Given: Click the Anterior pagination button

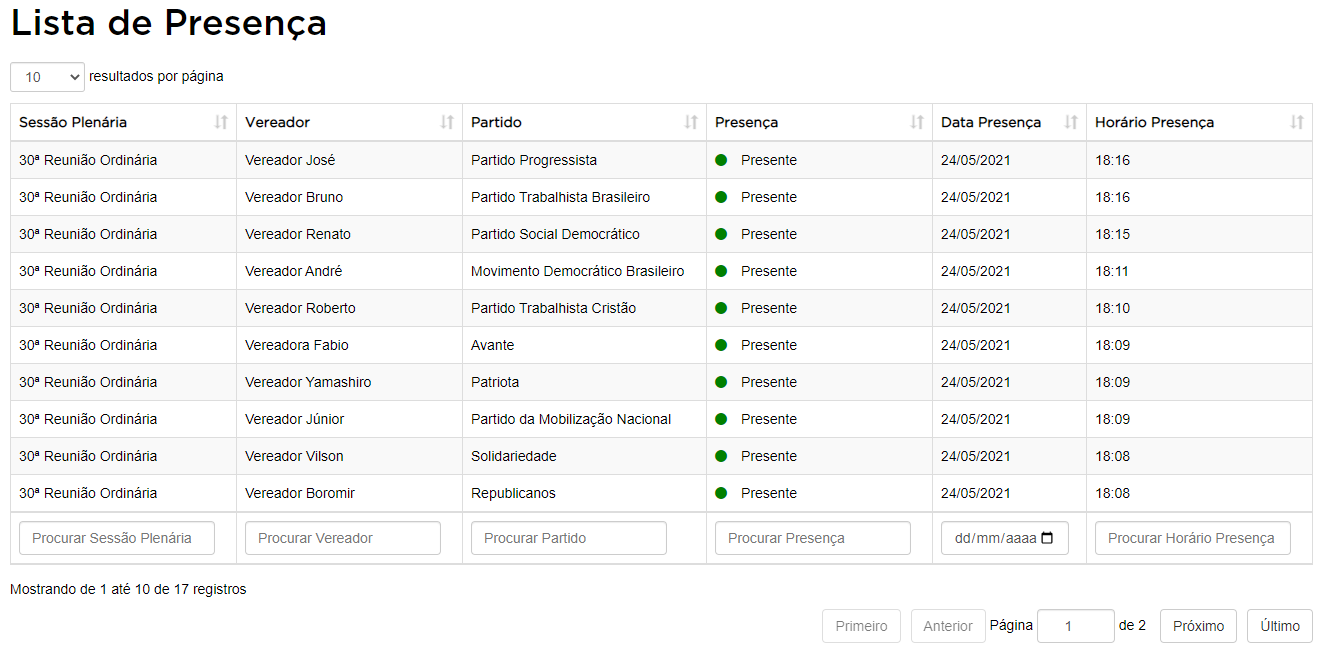Looking at the screenshot, I should click(948, 626).
